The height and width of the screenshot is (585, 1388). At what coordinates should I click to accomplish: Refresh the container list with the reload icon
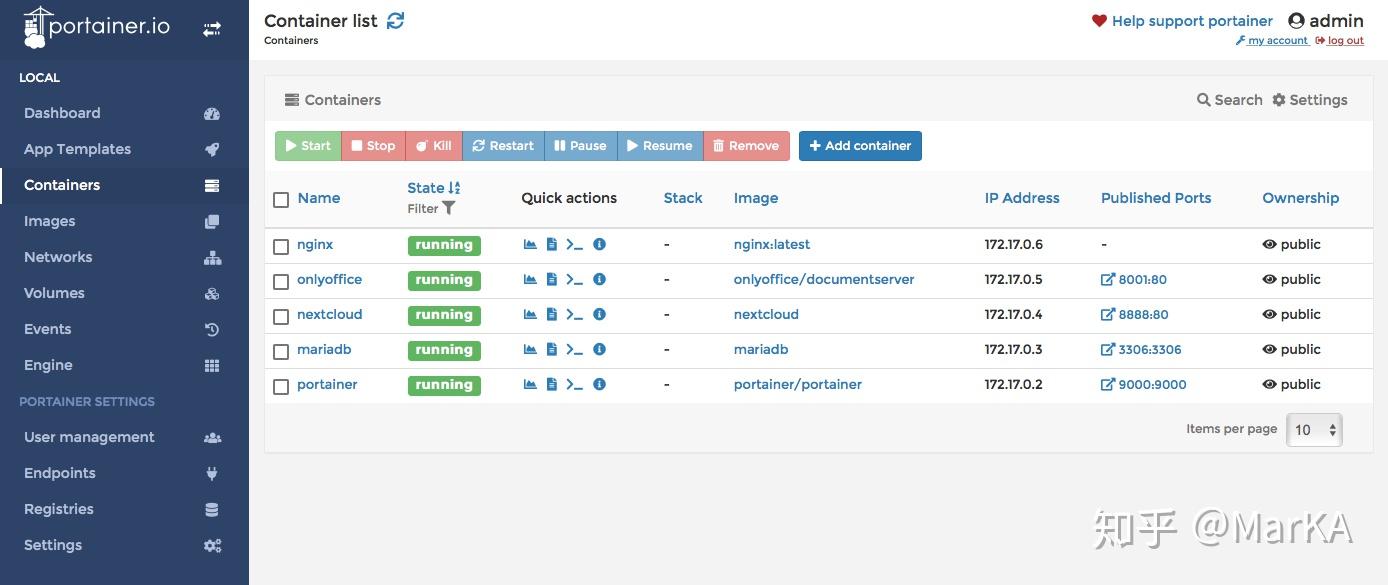[x=396, y=20]
